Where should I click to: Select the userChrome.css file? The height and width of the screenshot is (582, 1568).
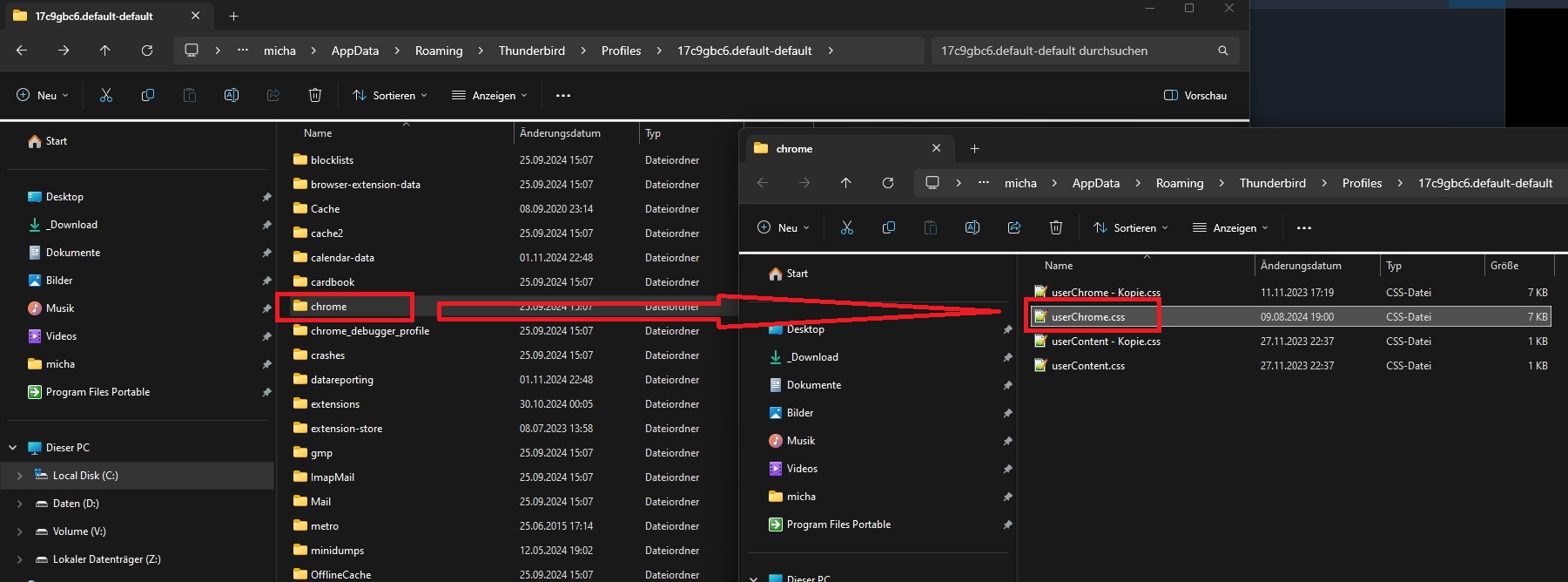pyautogui.click(x=1087, y=317)
